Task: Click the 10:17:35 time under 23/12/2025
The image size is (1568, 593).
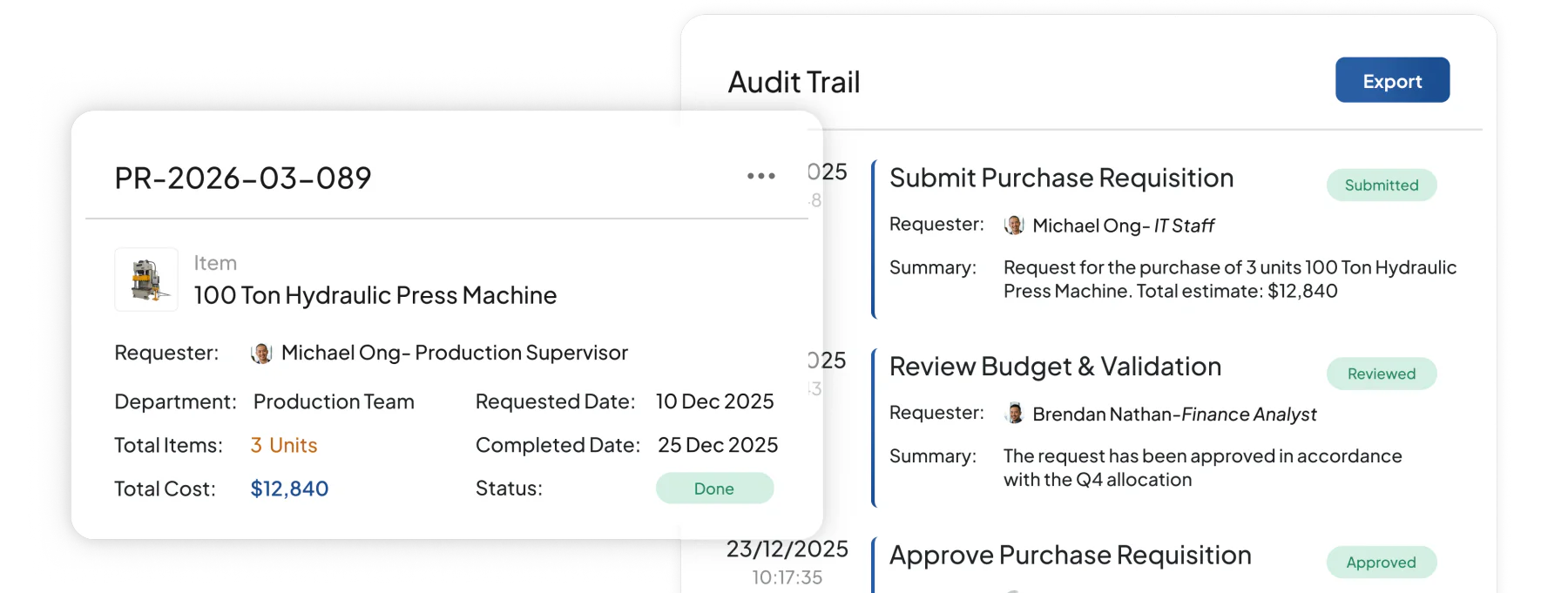Action: [787, 577]
